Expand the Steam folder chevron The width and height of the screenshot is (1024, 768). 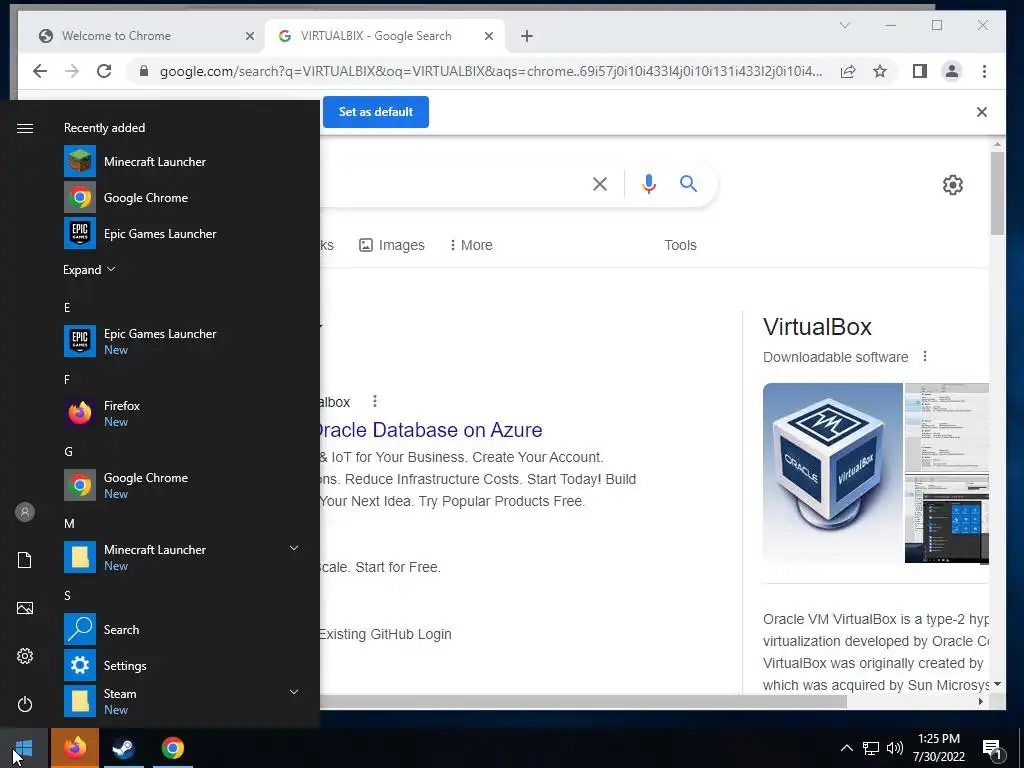tap(294, 692)
